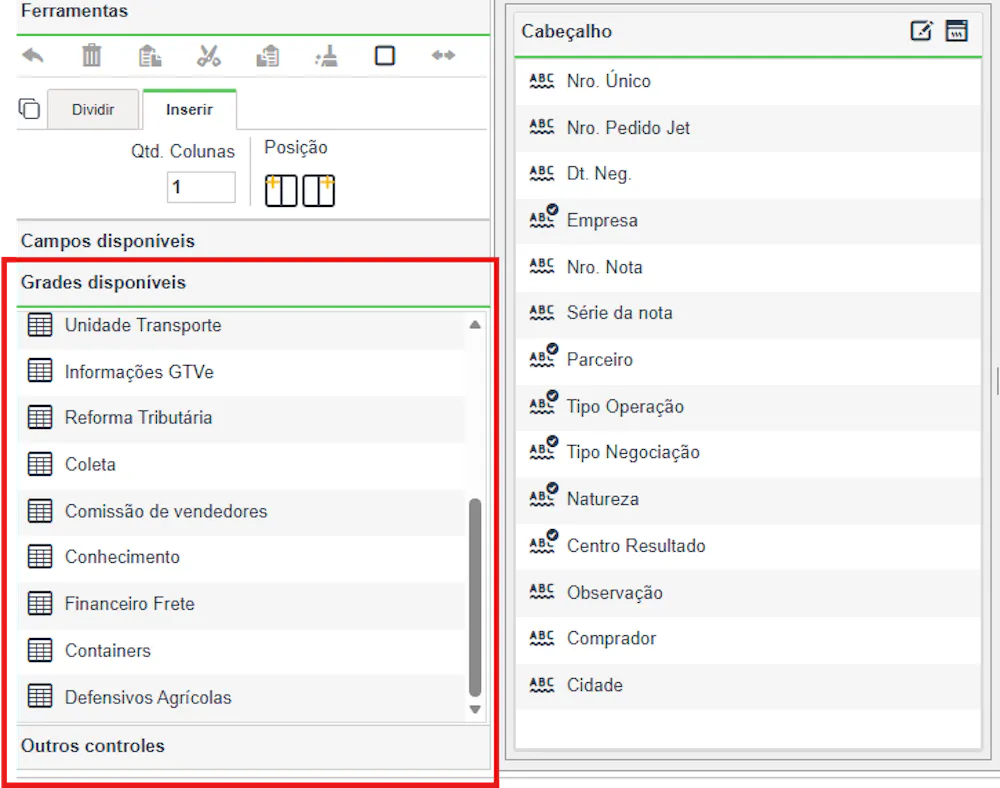Select the Parceiro field
This screenshot has width=1000, height=788.
(x=748, y=360)
